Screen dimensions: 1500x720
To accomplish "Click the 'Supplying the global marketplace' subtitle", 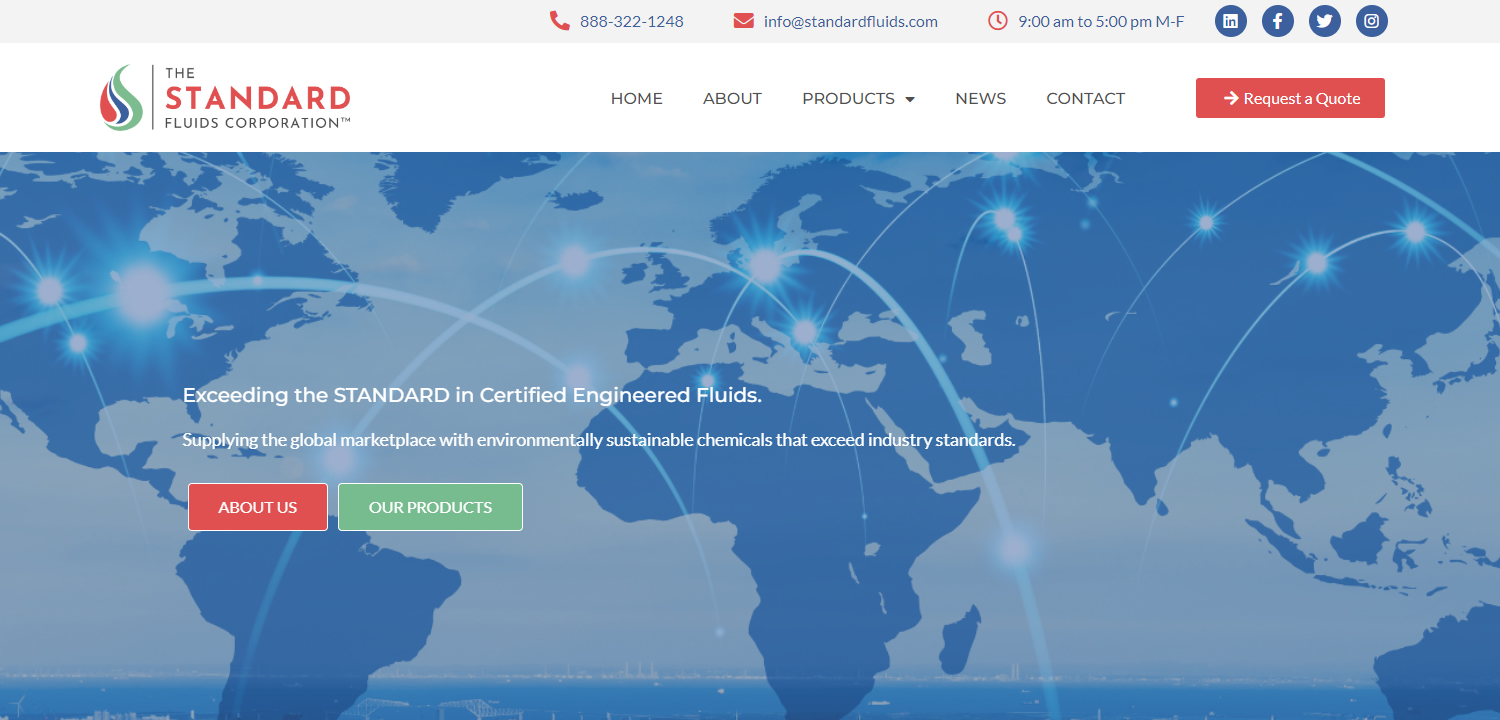I will click(x=599, y=440).
